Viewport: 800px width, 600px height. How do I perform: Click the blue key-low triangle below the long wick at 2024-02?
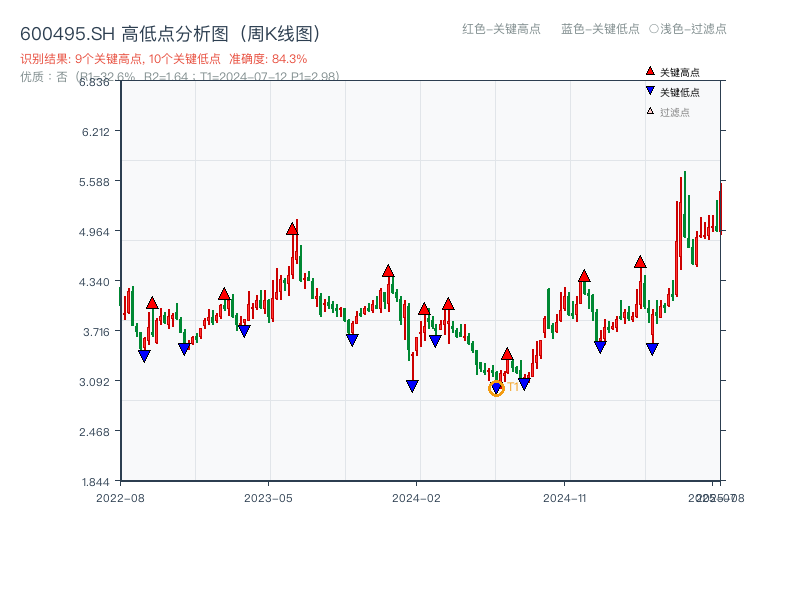[x=413, y=386]
